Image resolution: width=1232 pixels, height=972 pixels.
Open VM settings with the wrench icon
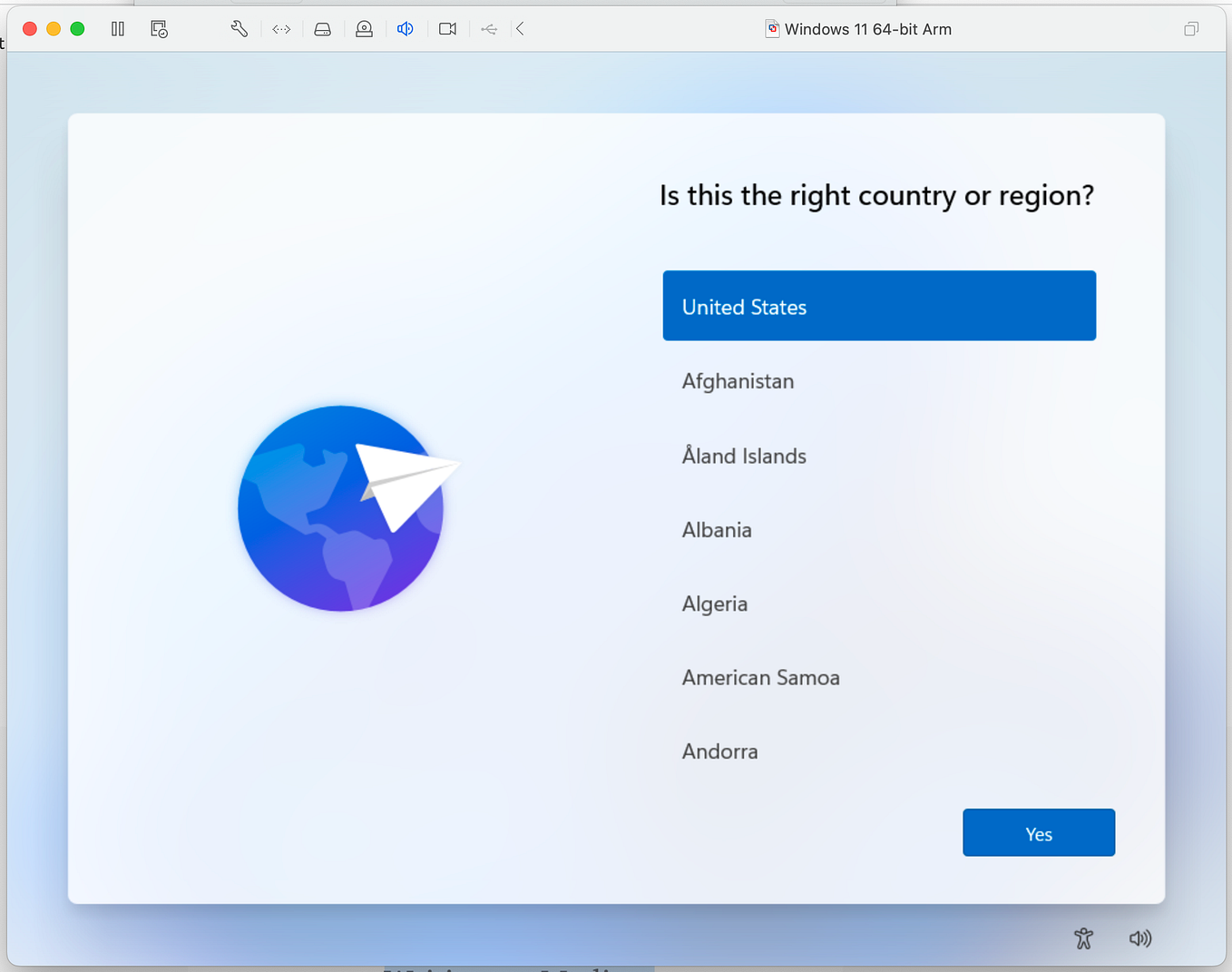(x=239, y=28)
